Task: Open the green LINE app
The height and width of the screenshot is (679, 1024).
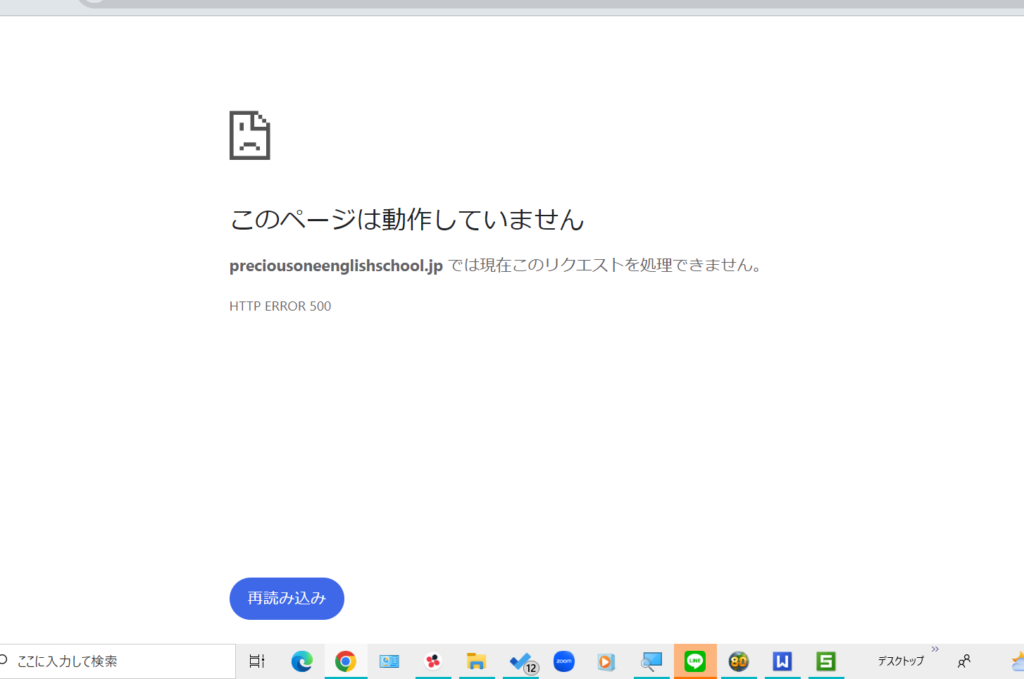Action: point(695,661)
